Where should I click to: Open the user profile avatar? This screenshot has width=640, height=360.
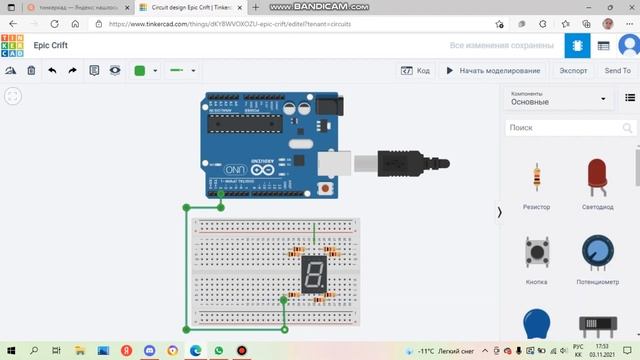pos(629,45)
